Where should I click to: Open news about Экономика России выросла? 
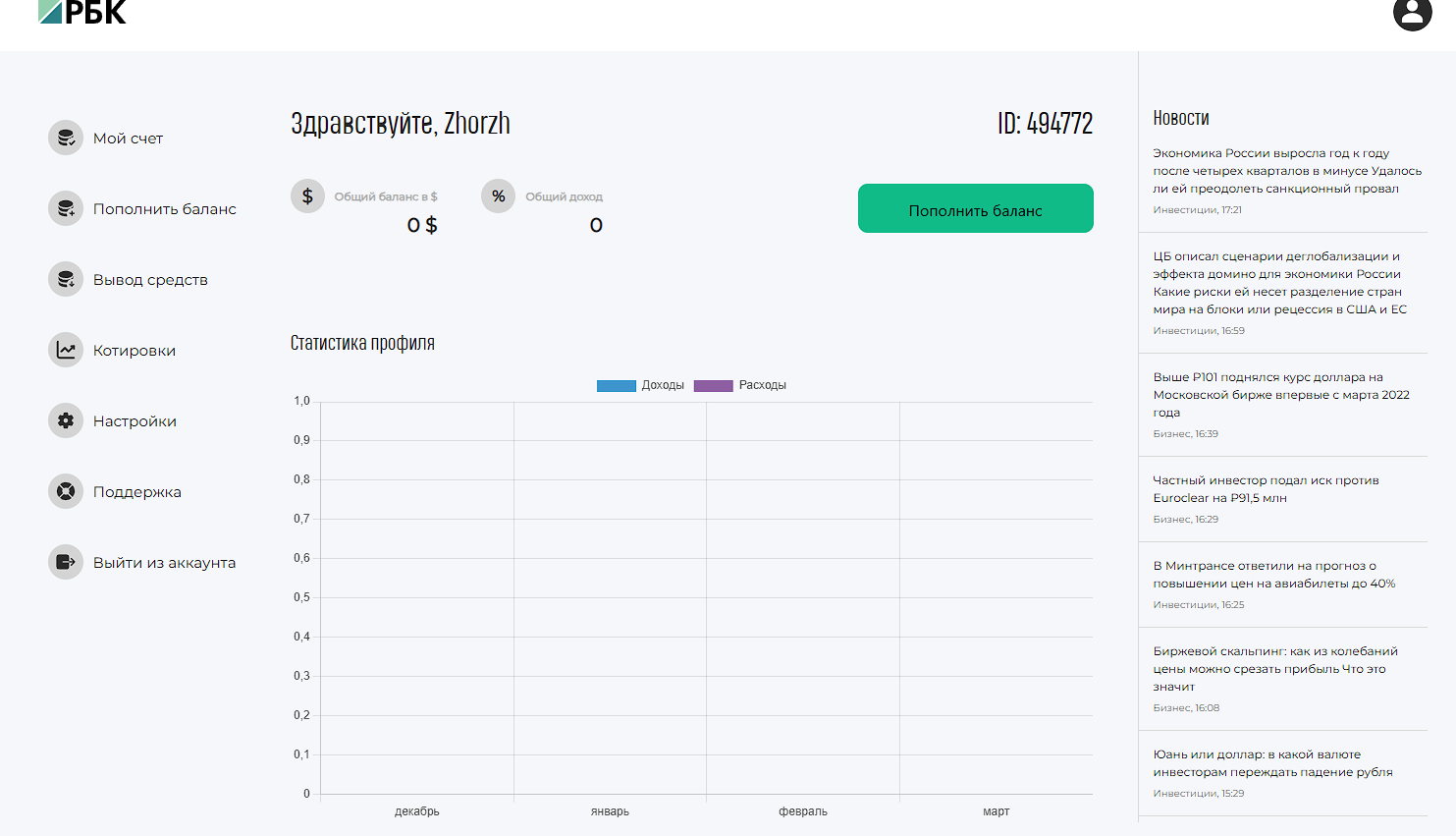(x=1286, y=171)
